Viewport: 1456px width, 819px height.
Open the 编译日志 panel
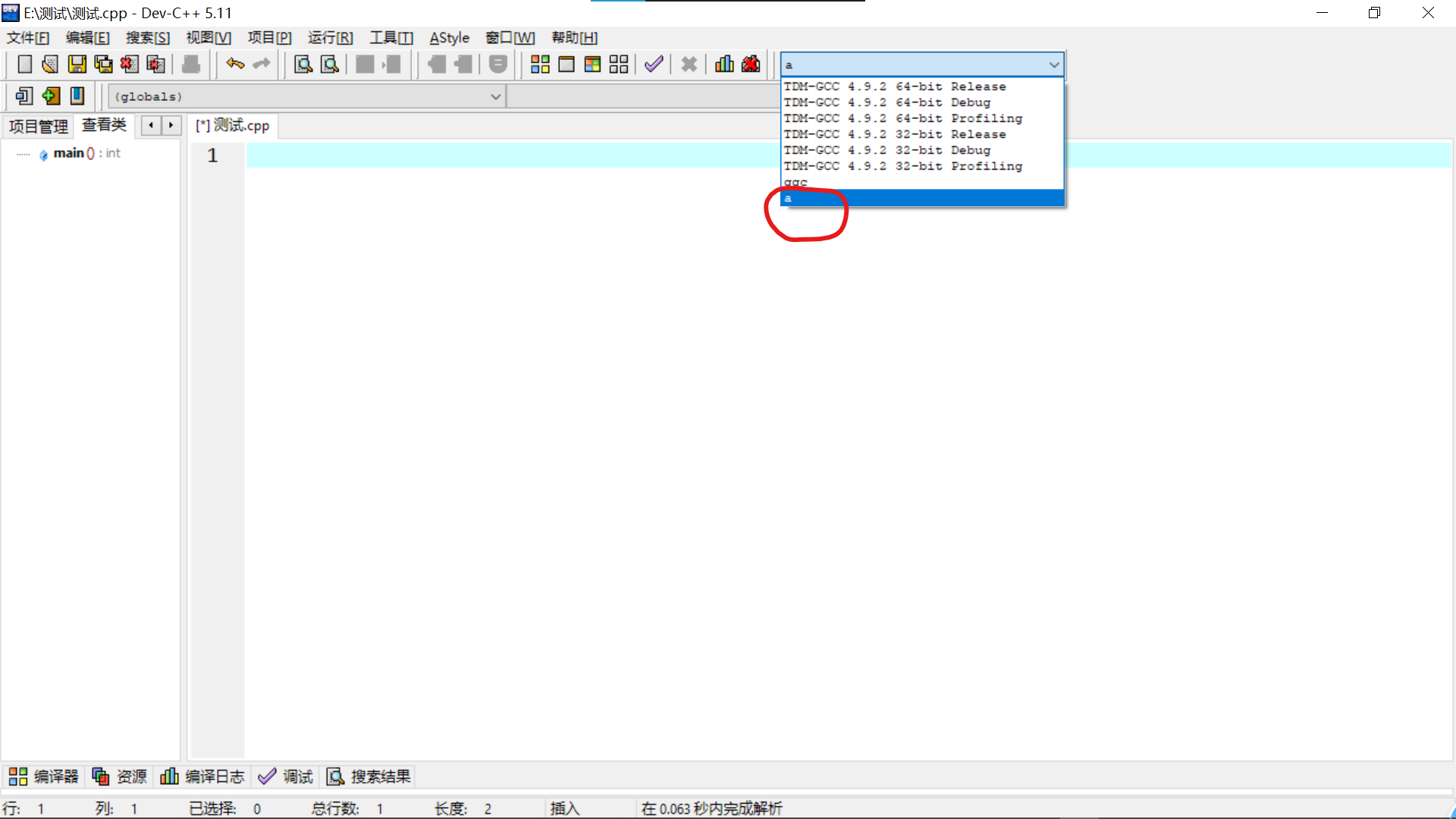click(202, 777)
